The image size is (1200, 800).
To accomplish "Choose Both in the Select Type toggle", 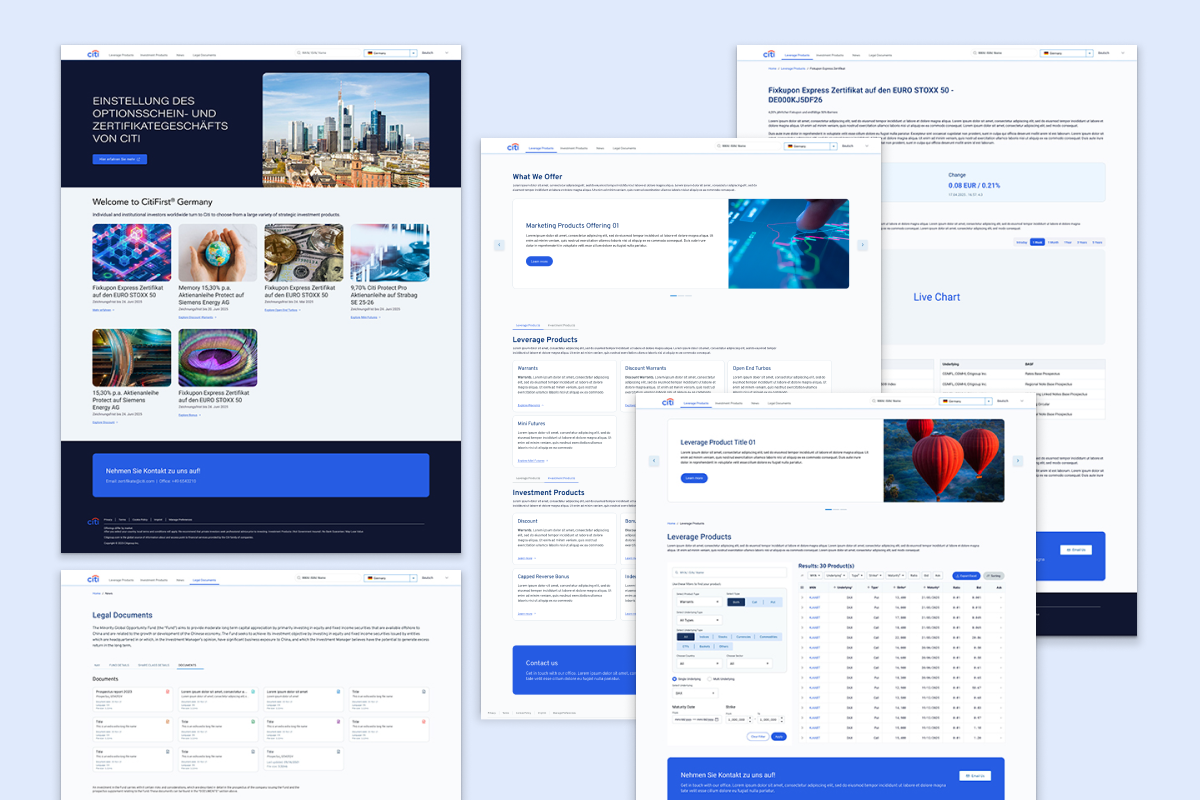I will [x=736, y=602].
